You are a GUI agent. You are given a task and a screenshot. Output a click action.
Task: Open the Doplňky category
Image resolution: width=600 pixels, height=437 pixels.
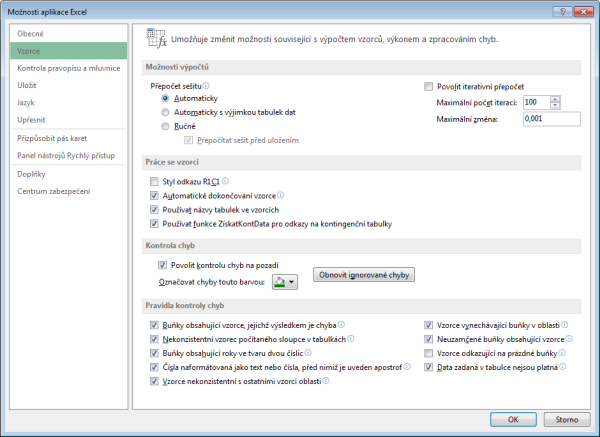click(x=68, y=174)
